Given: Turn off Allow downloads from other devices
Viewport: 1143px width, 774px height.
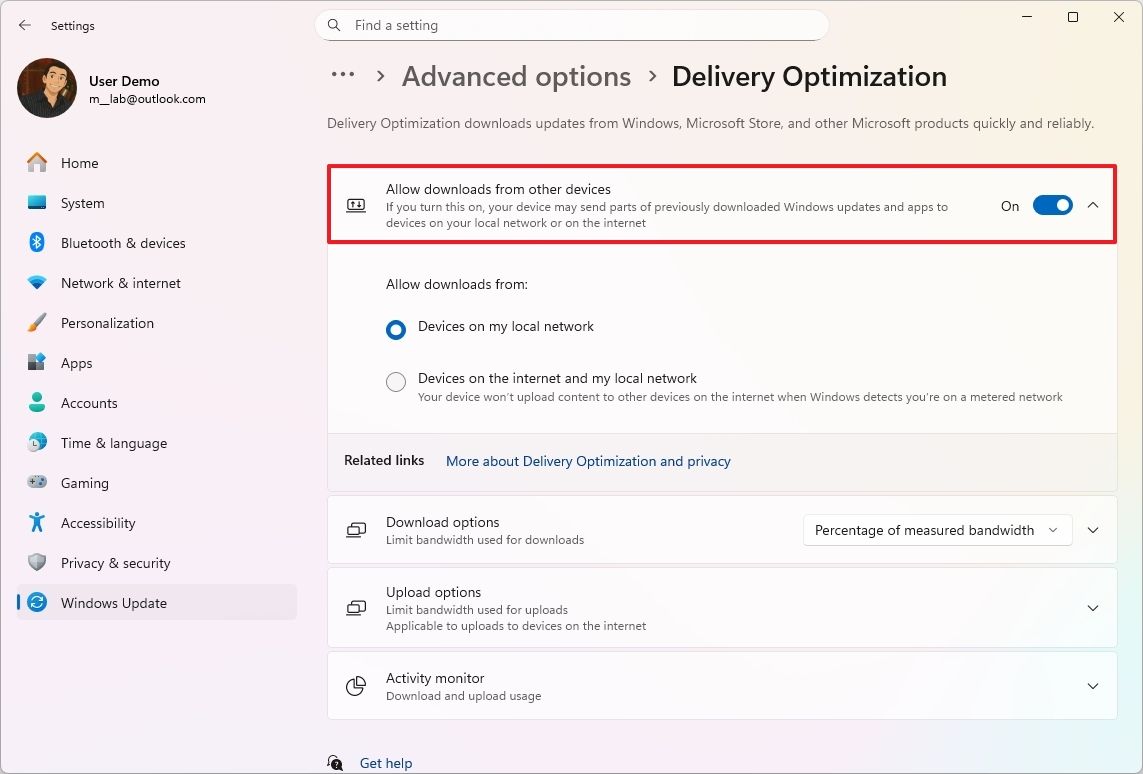Looking at the screenshot, I should pos(1052,205).
